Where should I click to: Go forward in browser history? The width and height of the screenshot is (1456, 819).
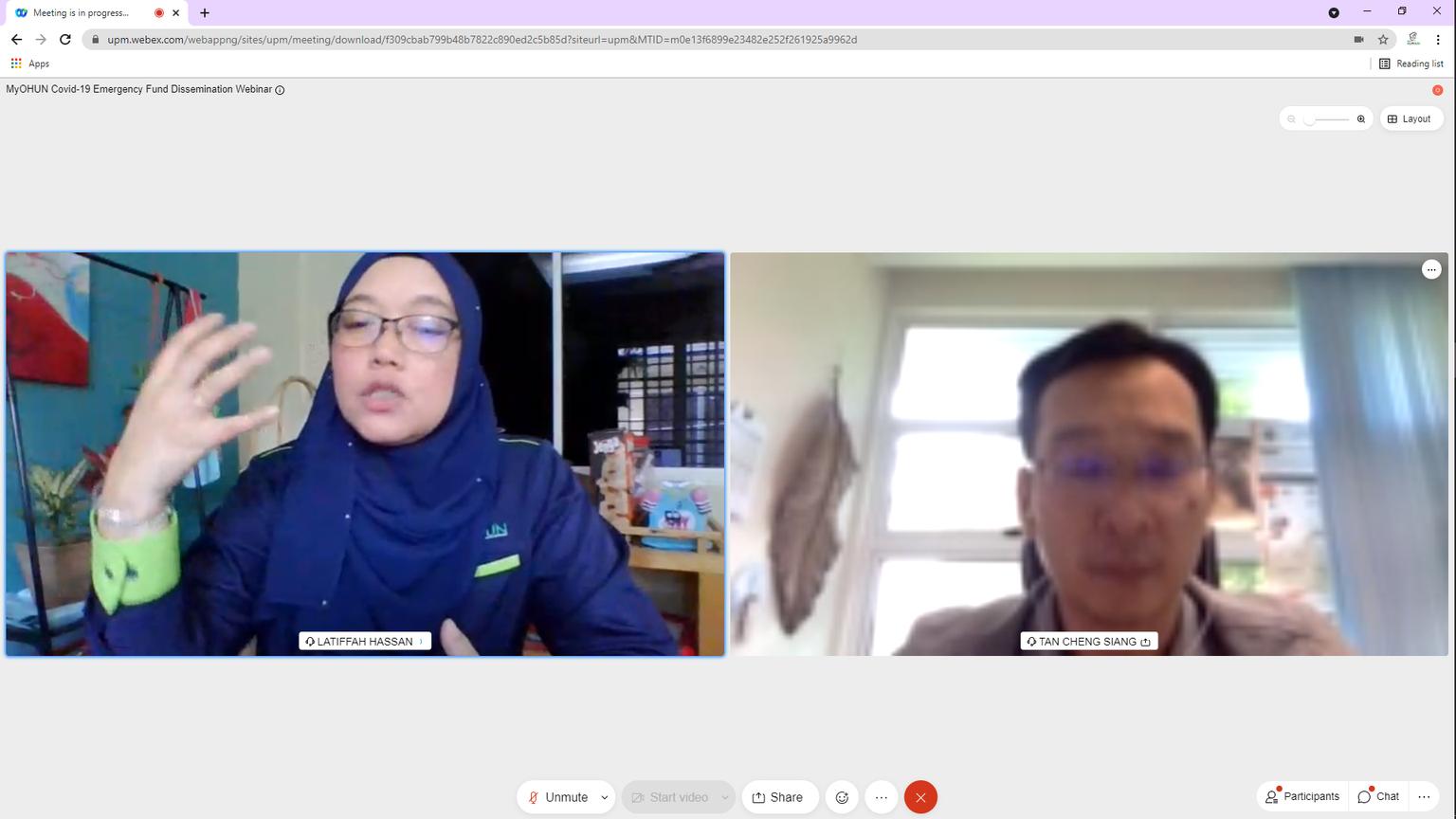tap(41, 39)
